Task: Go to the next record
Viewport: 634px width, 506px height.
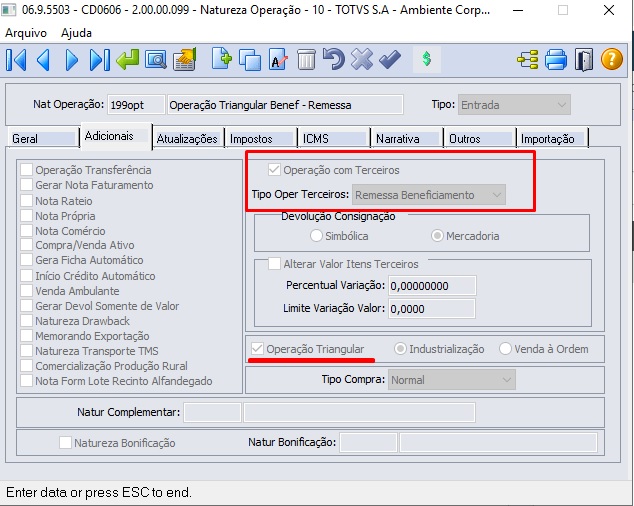Action: coord(72,60)
